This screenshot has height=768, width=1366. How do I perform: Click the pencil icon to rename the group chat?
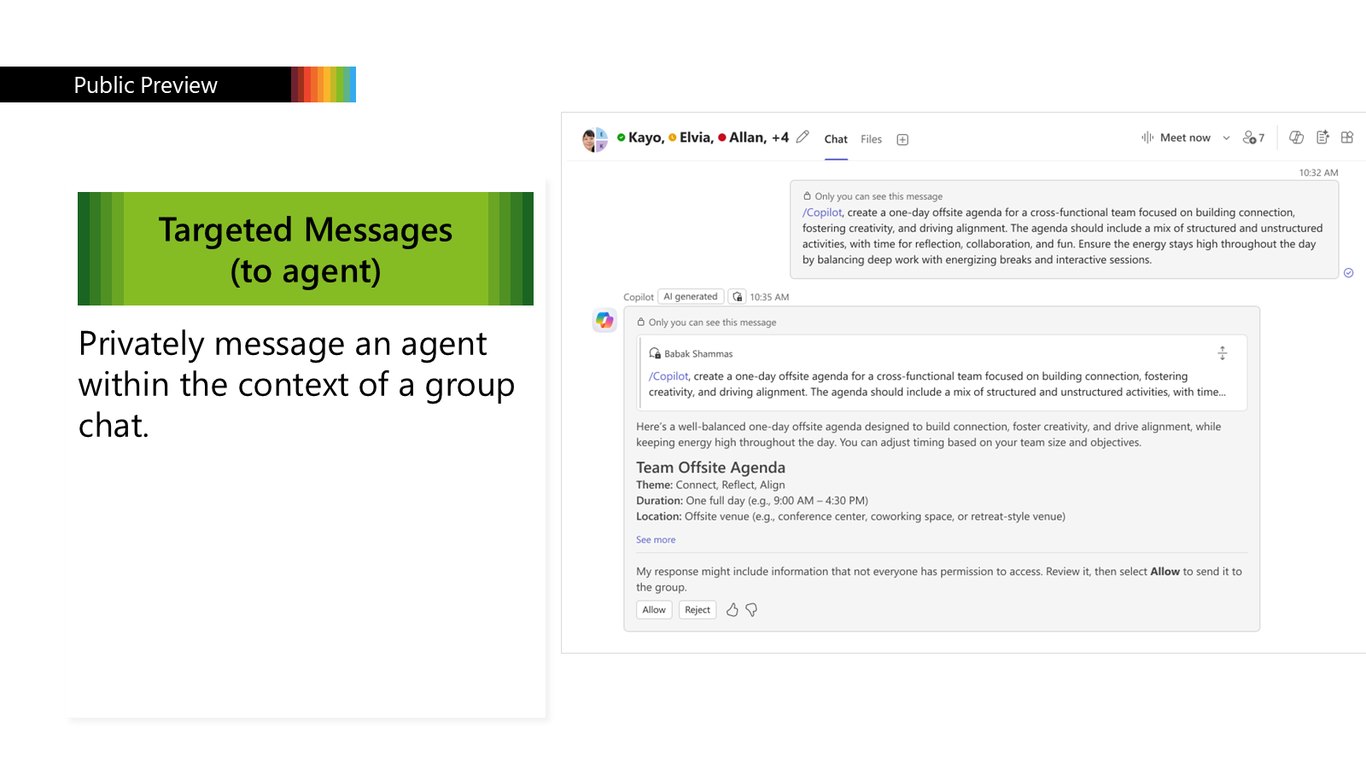802,137
